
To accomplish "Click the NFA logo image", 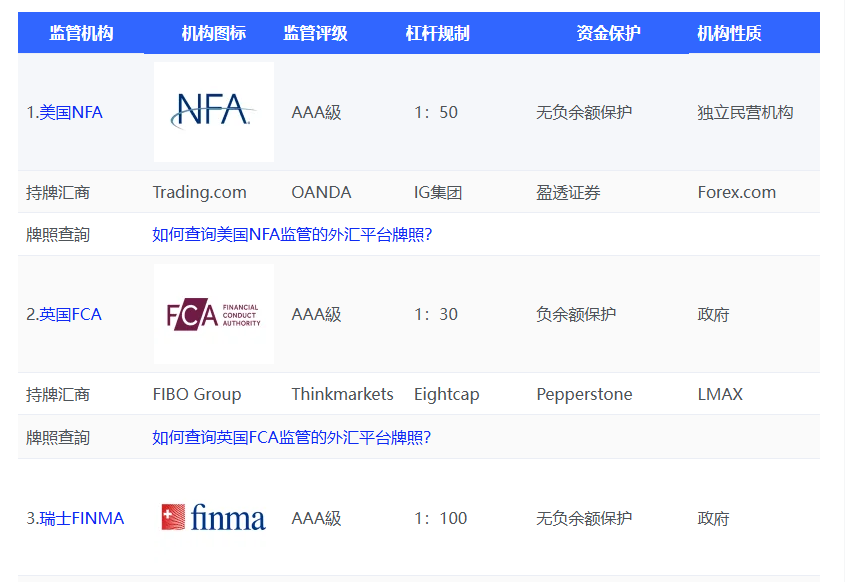I will coord(214,112).
